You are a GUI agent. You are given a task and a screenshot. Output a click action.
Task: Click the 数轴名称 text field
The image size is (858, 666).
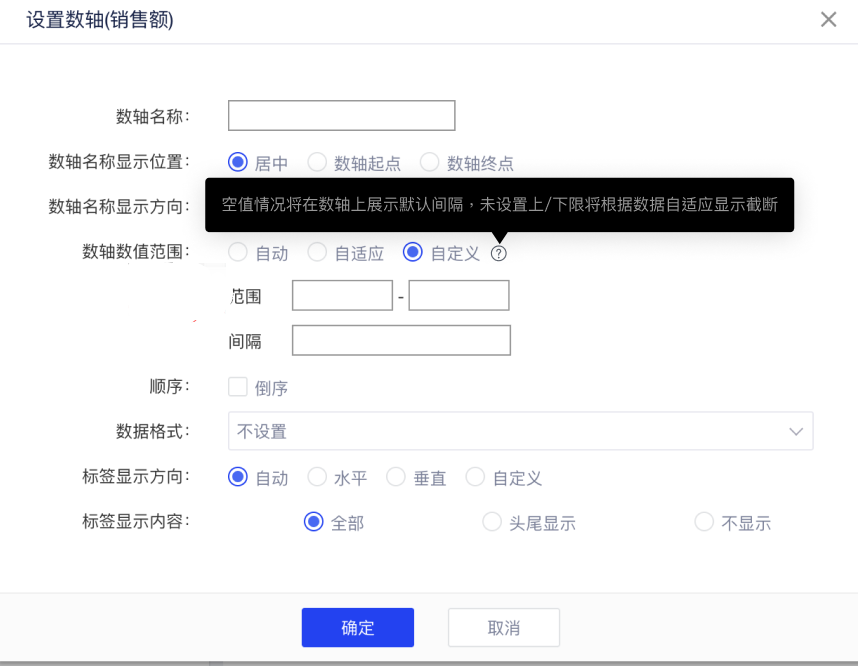341,116
